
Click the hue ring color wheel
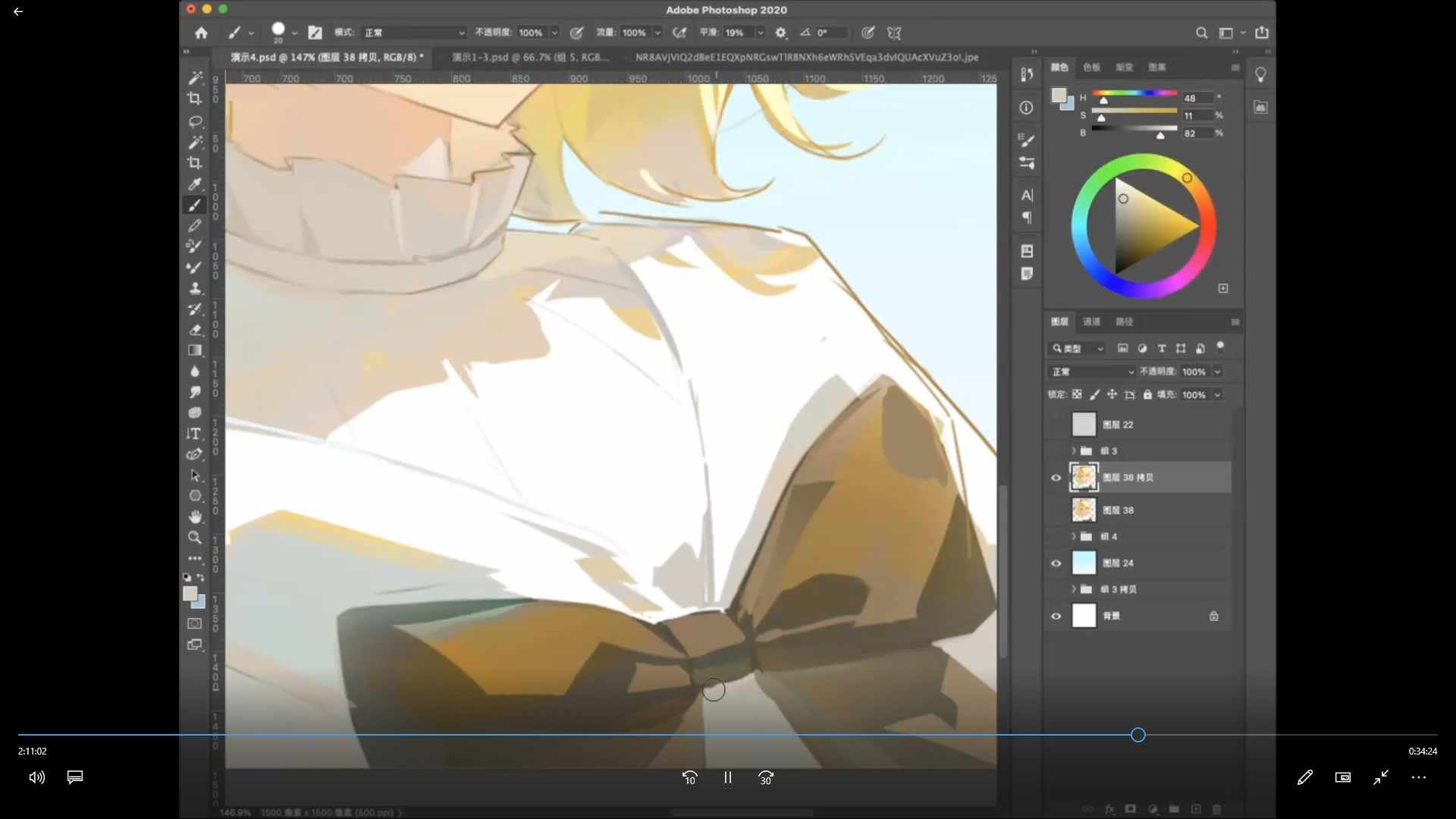click(1080, 226)
